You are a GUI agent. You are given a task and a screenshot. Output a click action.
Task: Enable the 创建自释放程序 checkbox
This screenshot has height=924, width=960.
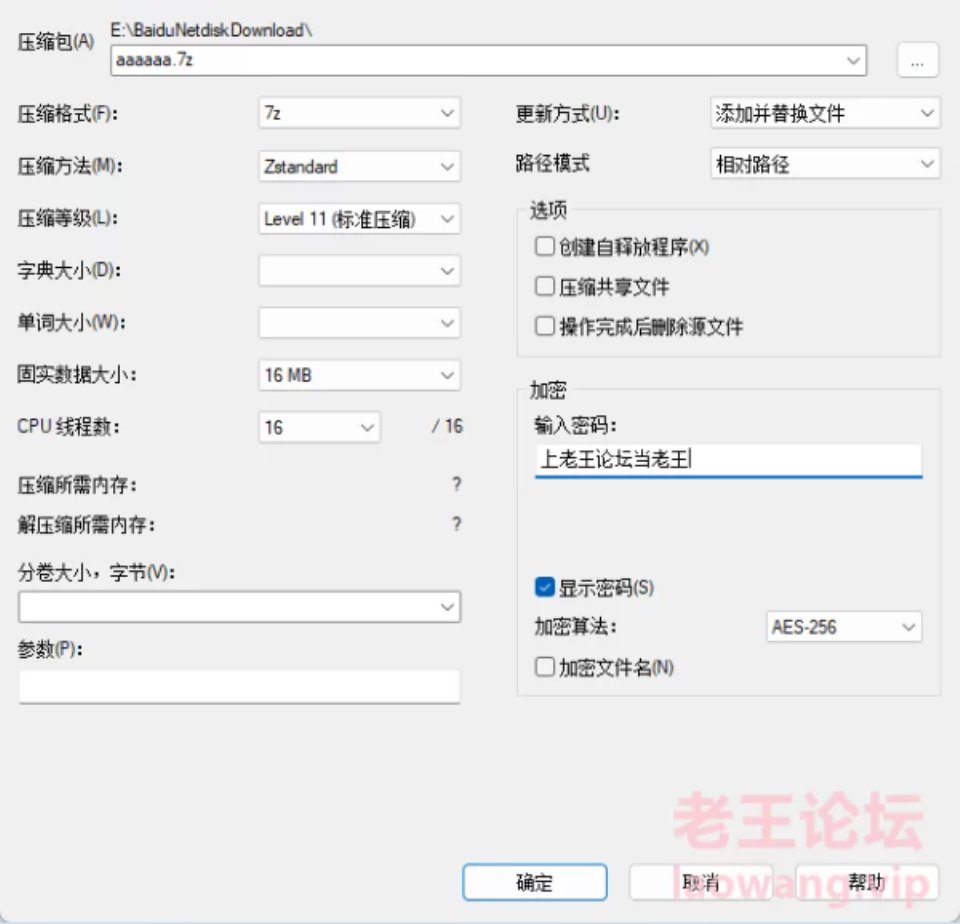coord(545,246)
